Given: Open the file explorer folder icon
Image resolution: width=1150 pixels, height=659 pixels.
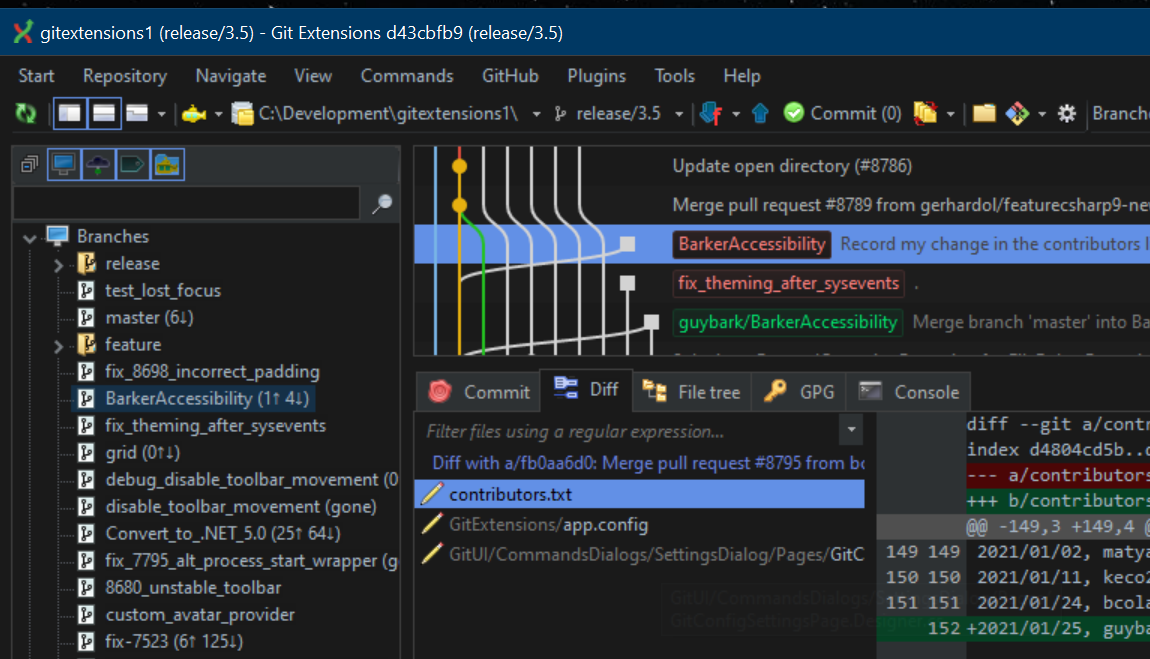Looking at the screenshot, I should tap(984, 114).
